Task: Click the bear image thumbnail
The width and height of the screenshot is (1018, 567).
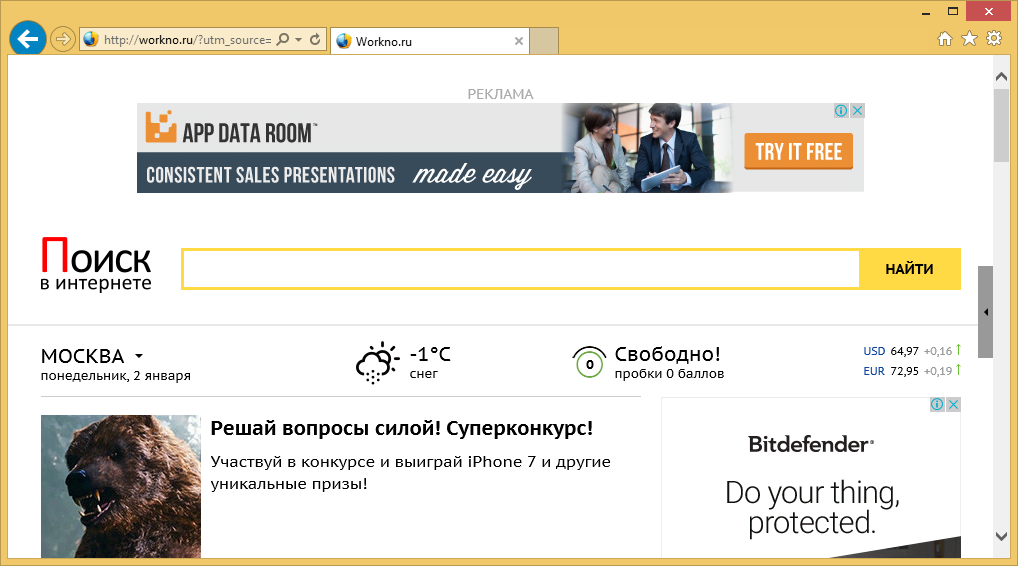Action: coord(121,486)
